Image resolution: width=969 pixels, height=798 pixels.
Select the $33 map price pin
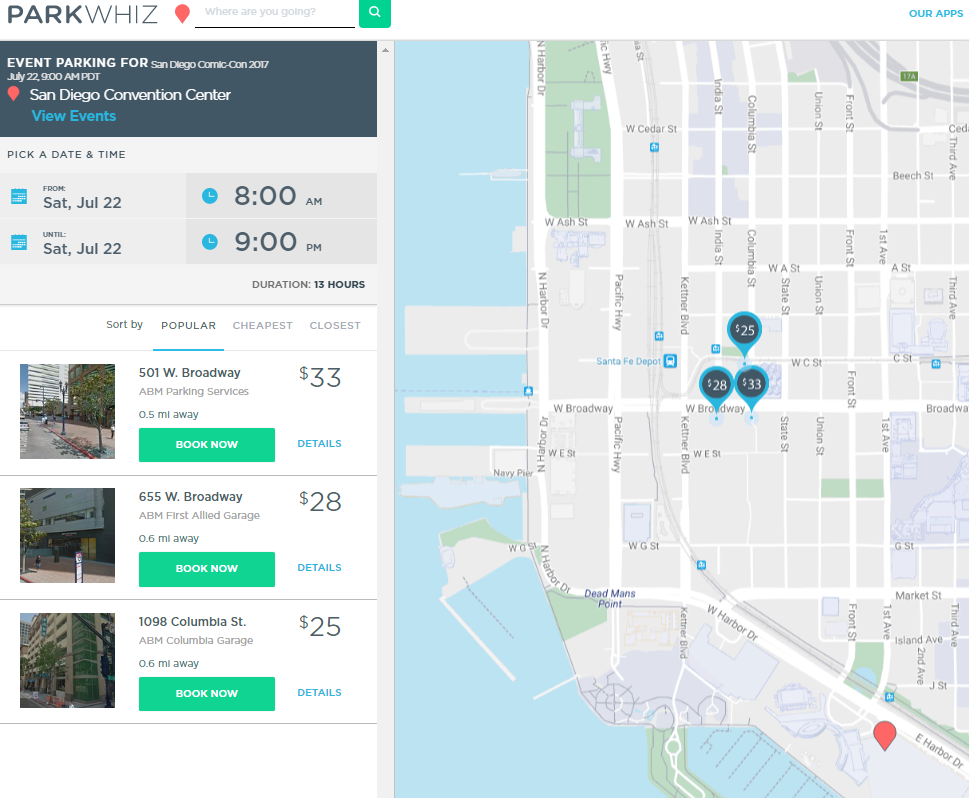(751, 384)
